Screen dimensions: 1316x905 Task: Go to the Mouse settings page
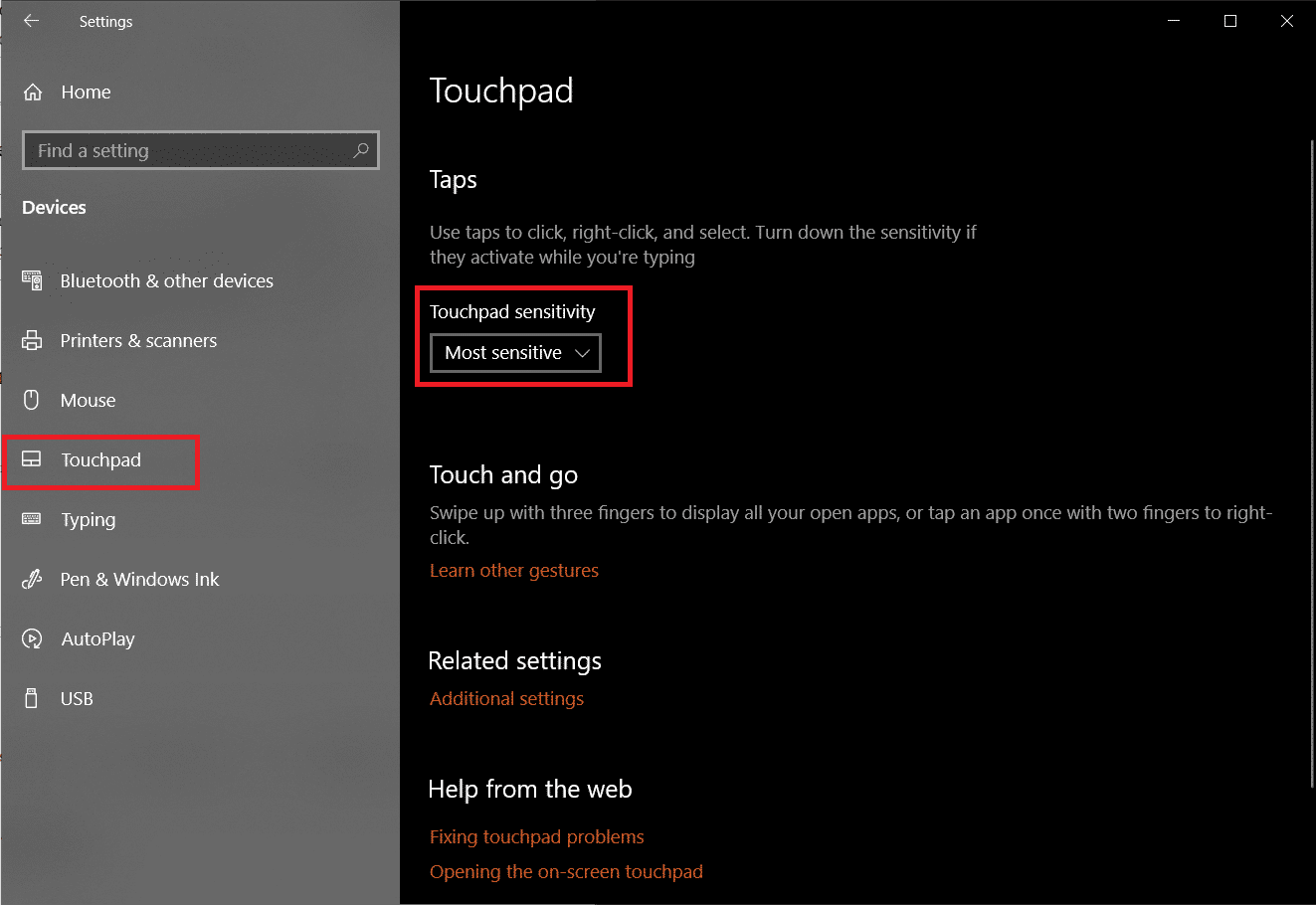tap(88, 401)
